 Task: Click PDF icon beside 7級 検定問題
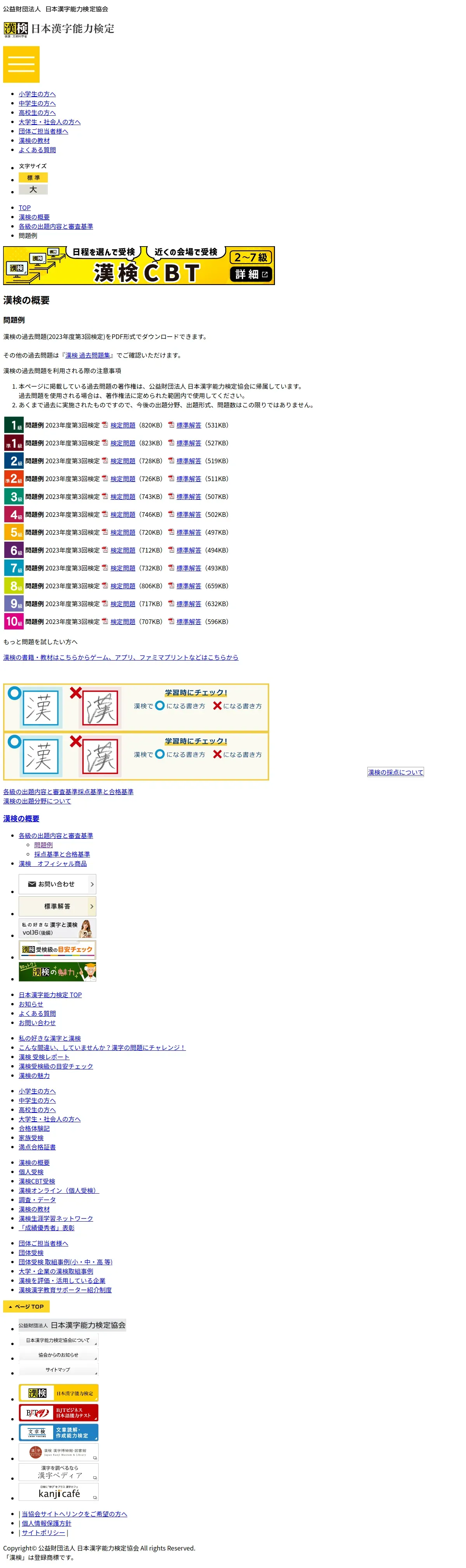click(104, 567)
